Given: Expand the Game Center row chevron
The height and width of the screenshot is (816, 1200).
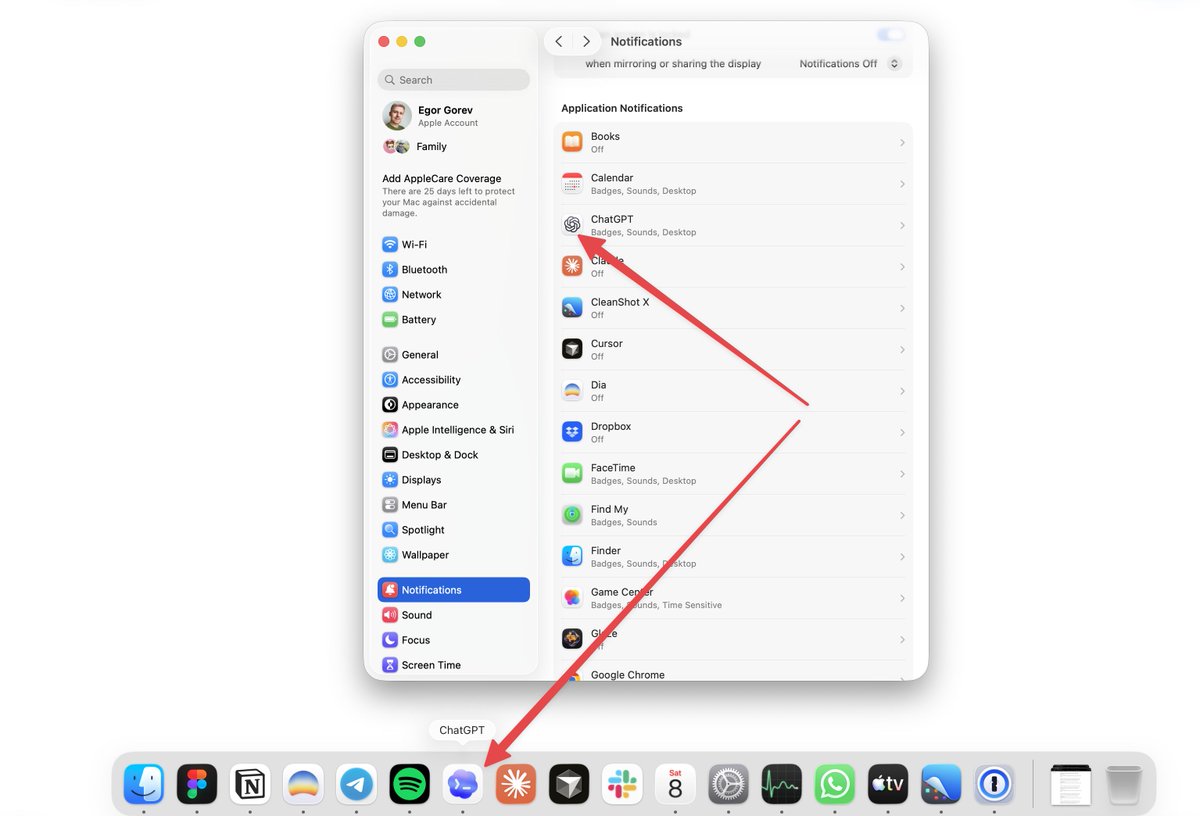Looking at the screenshot, I should click(902, 598).
